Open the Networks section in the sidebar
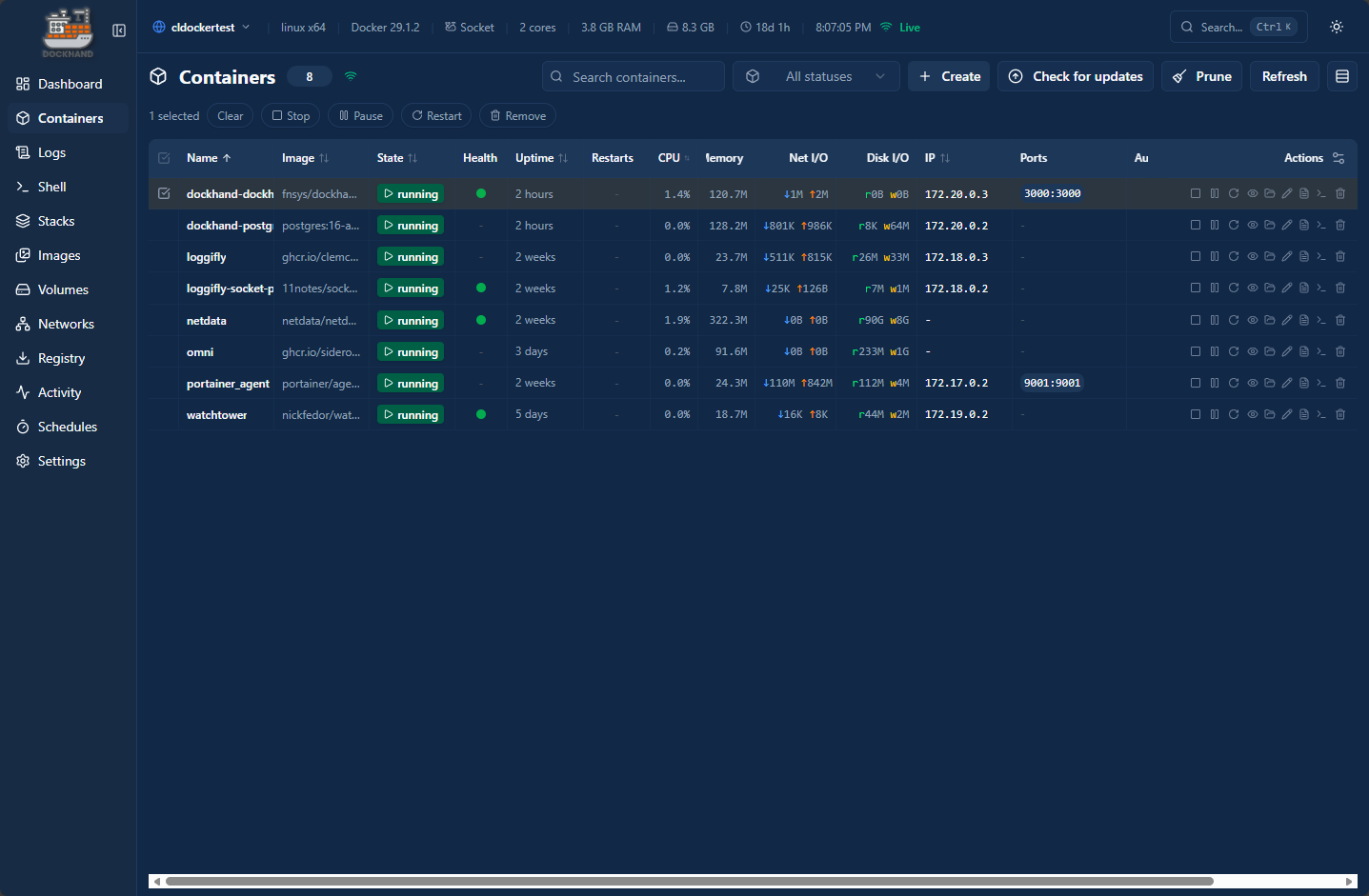 click(x=67, y=324)
